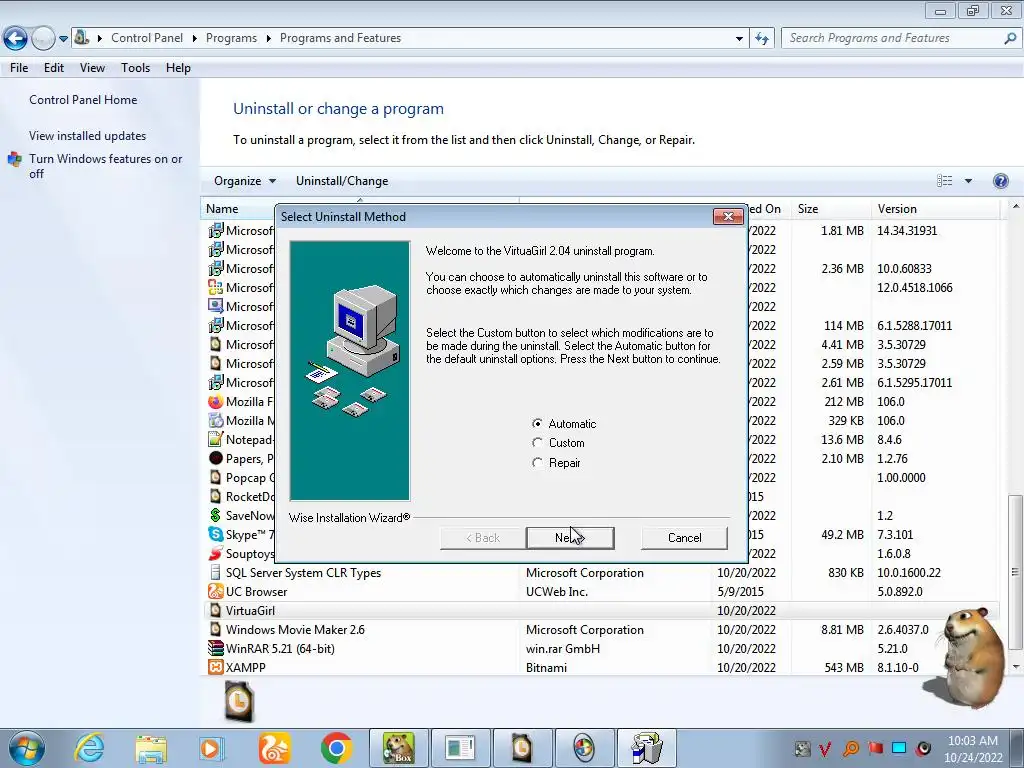Click the list vertical scrollbar thumb

(x=1014, y=571)
